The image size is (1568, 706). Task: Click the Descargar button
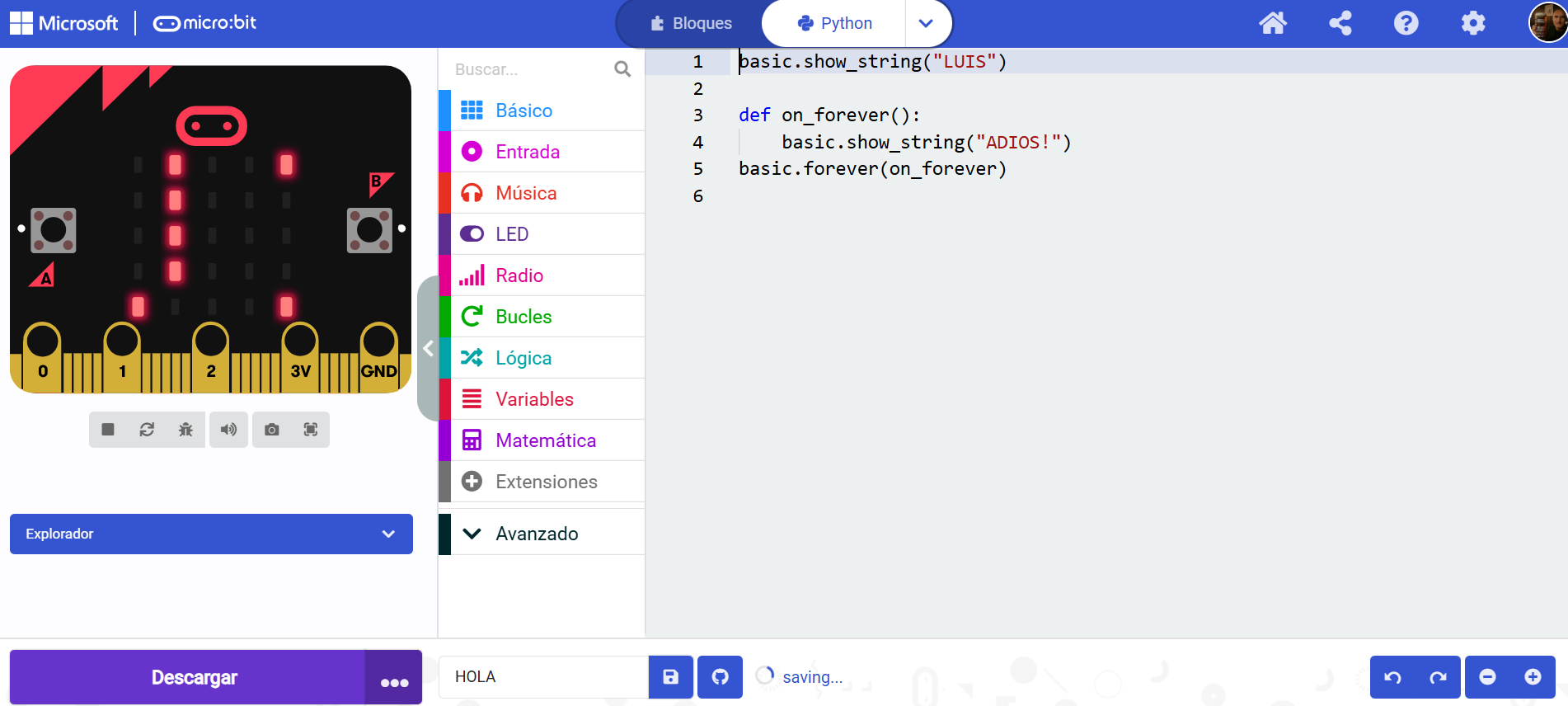point(194,677)
